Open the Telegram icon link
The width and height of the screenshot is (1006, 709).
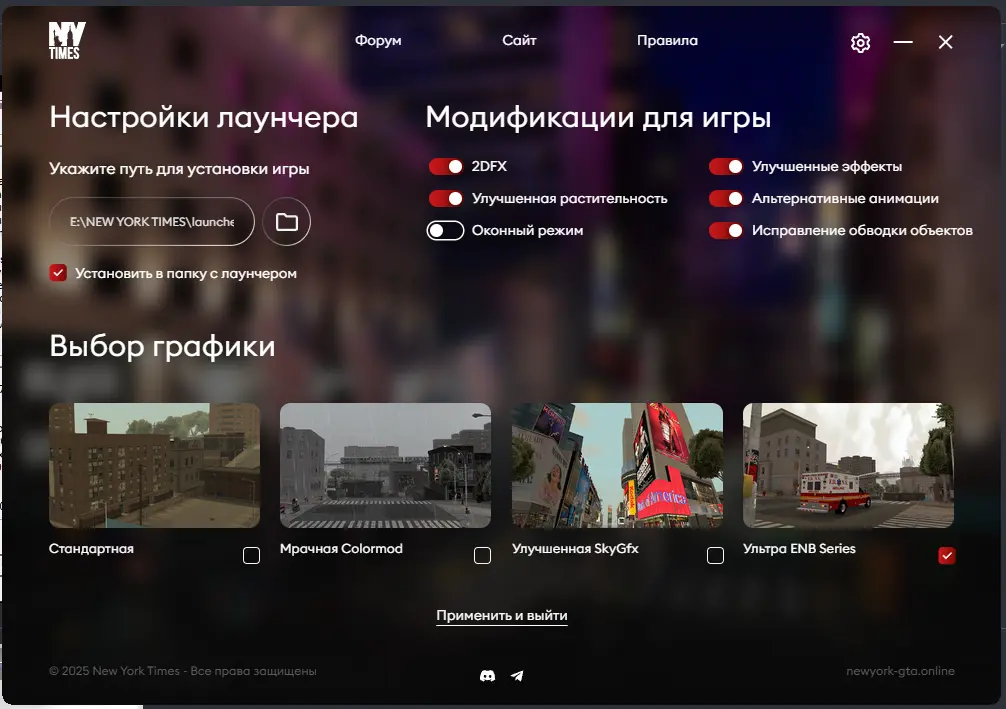517,676
